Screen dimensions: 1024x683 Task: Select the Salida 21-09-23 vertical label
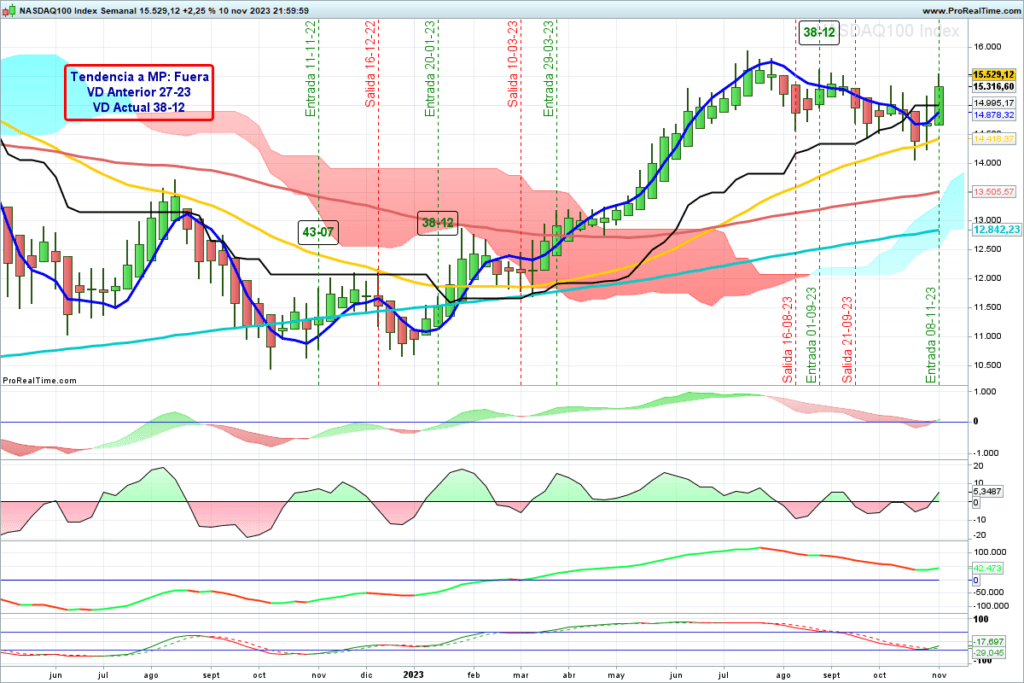[847, 340]
